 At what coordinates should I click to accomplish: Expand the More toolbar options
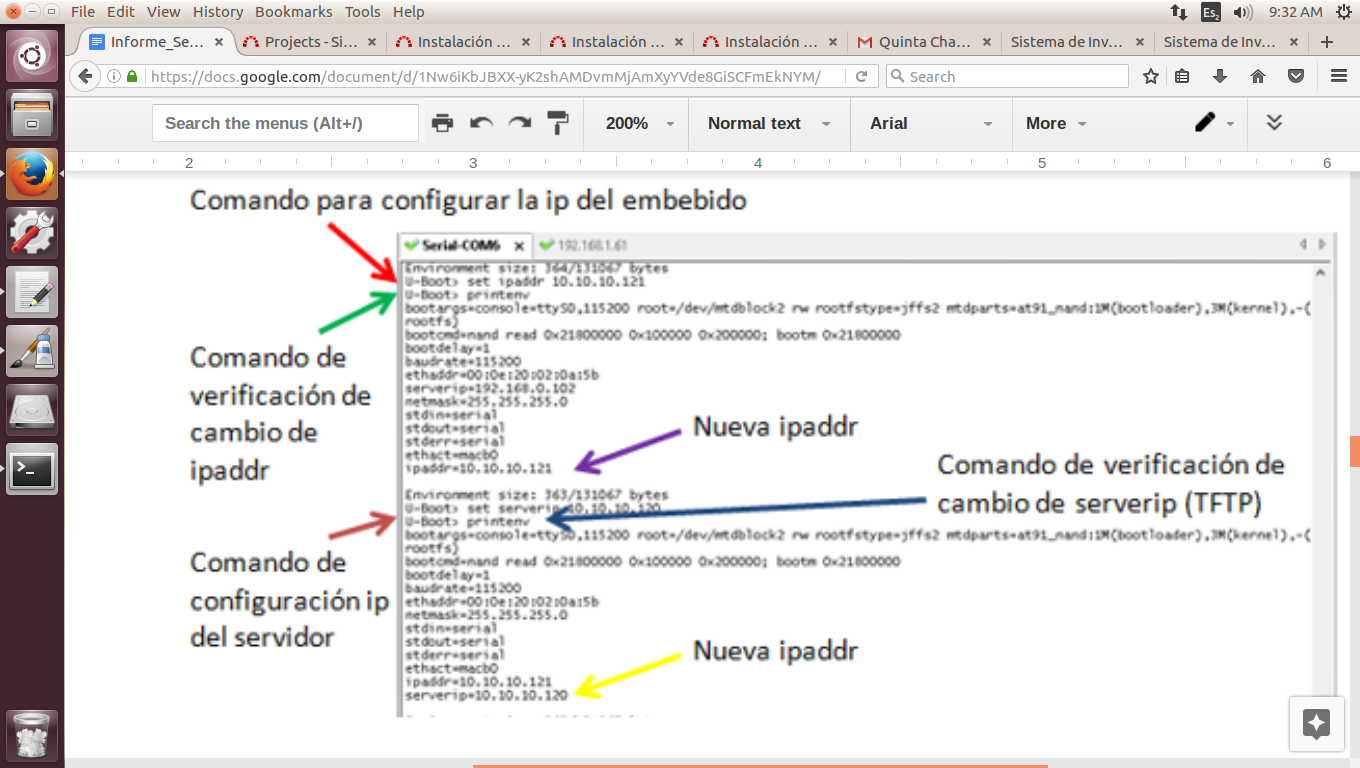(x=1055, y=123)
